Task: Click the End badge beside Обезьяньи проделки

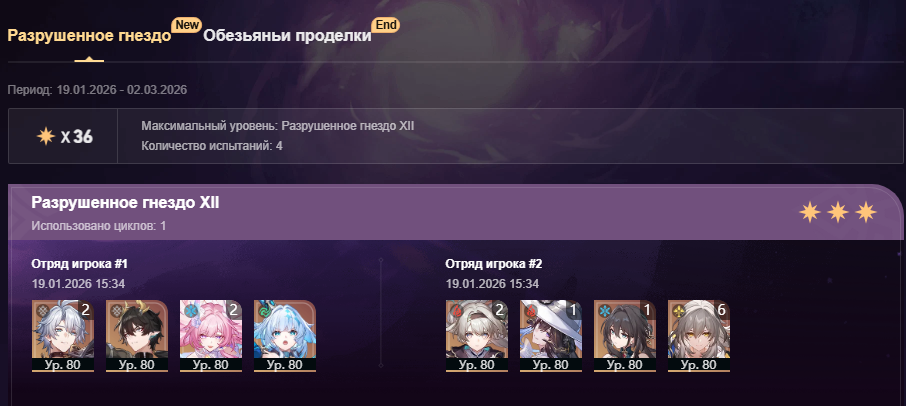Action: coord(385,25)
